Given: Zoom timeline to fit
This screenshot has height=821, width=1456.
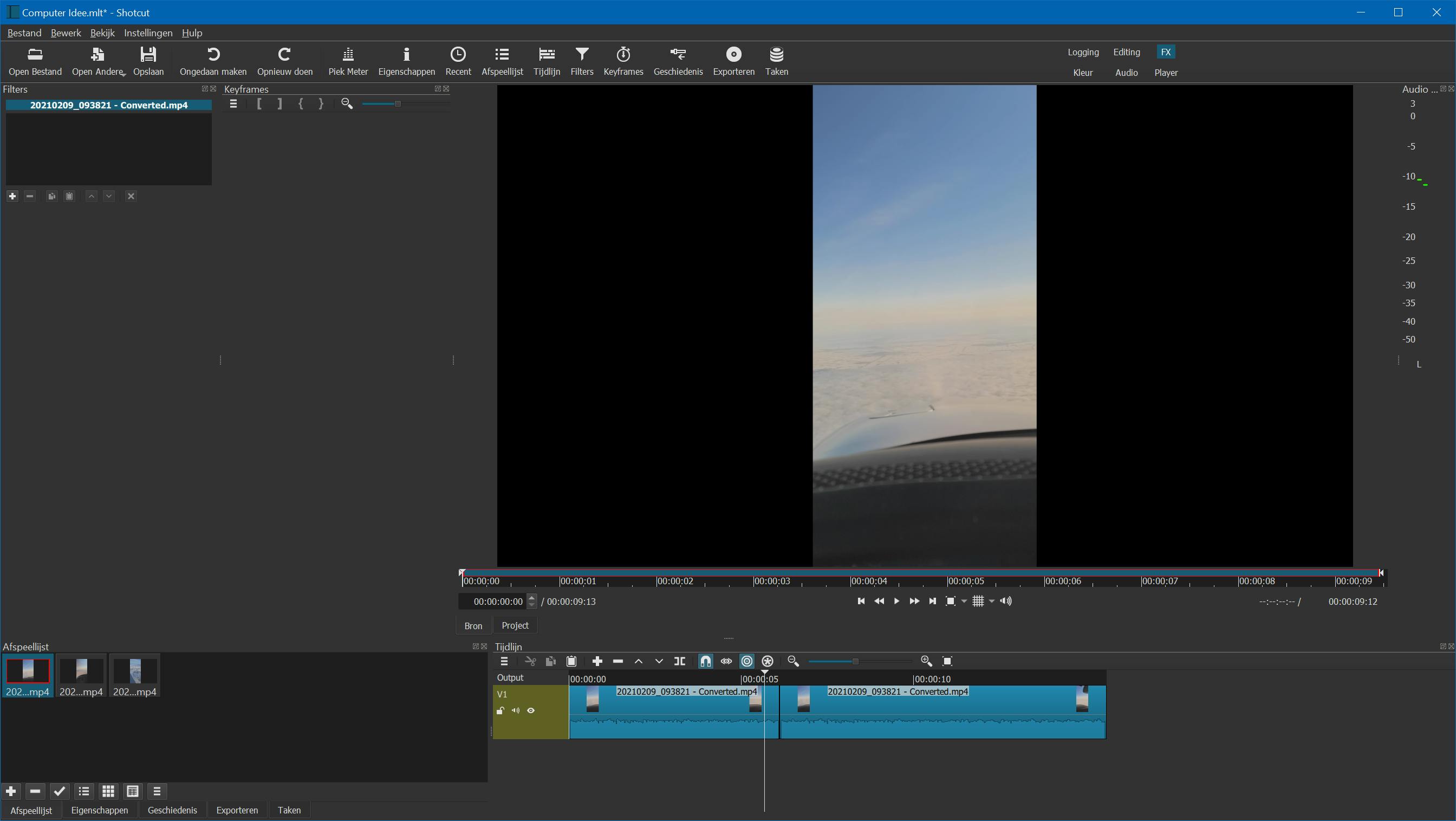Looking at the screenshot, I should click(947, 661).
